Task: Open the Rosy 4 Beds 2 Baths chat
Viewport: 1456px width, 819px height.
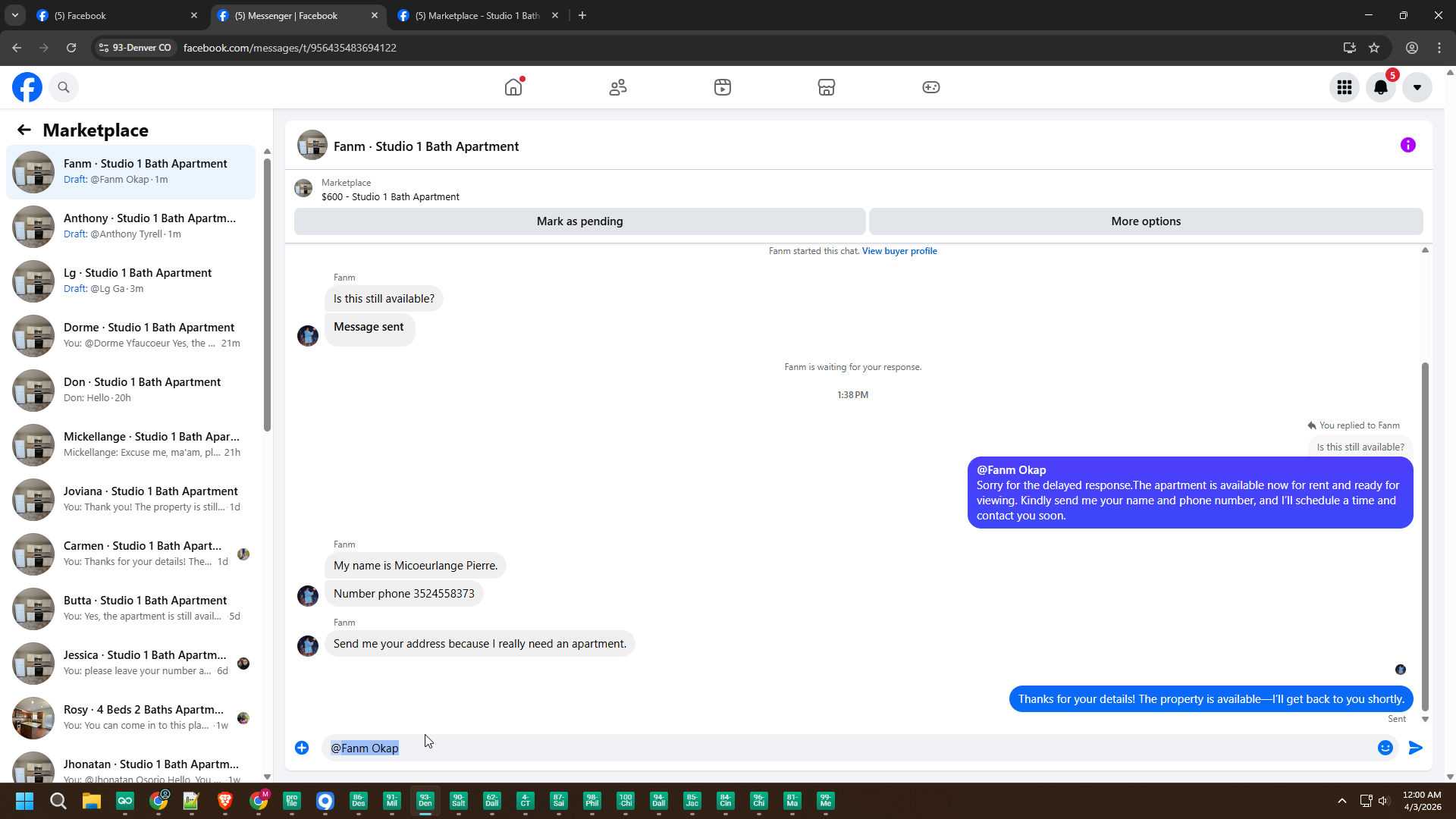Action: click(130, 717)
